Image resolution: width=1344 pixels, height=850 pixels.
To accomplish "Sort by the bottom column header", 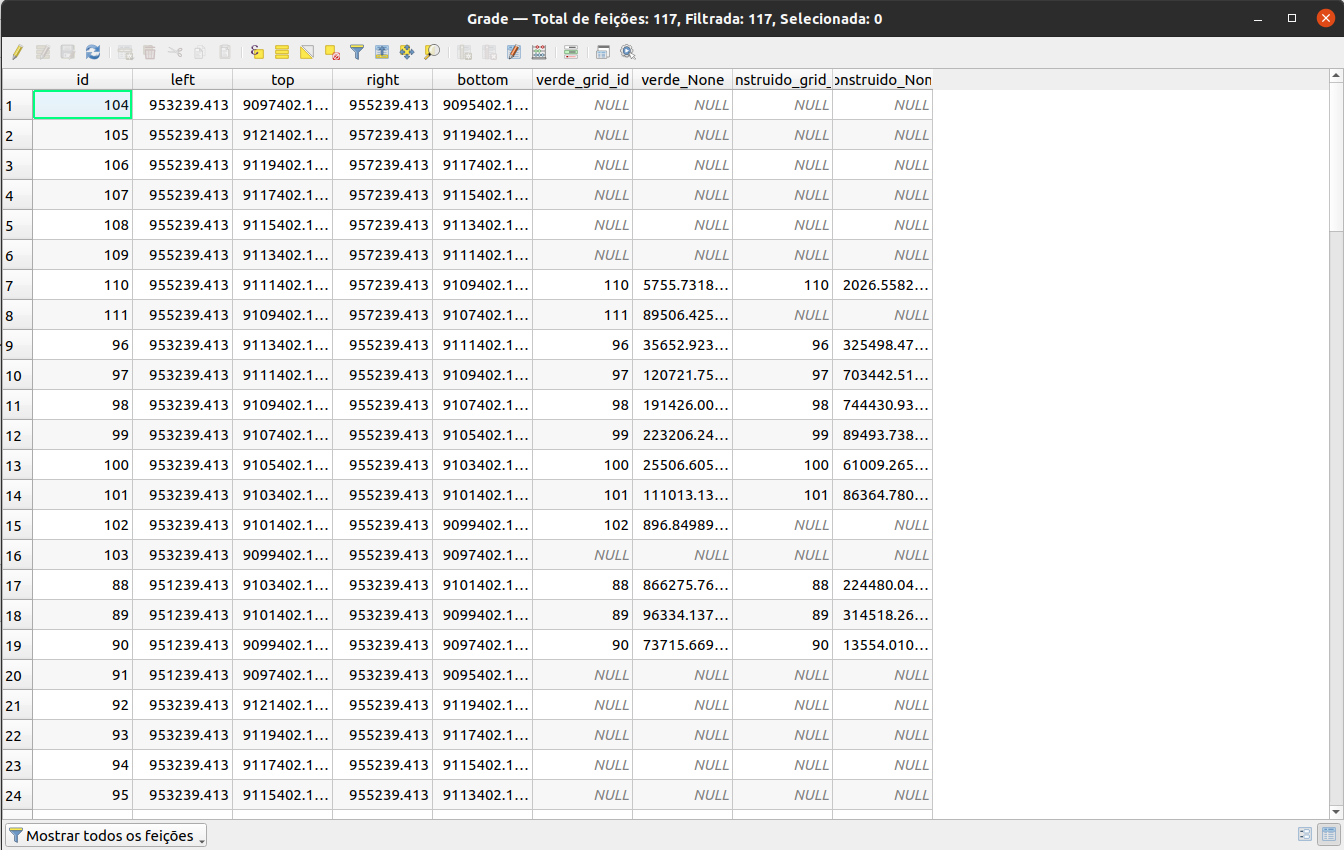I will pyautogui.click(x=483, y=80).
